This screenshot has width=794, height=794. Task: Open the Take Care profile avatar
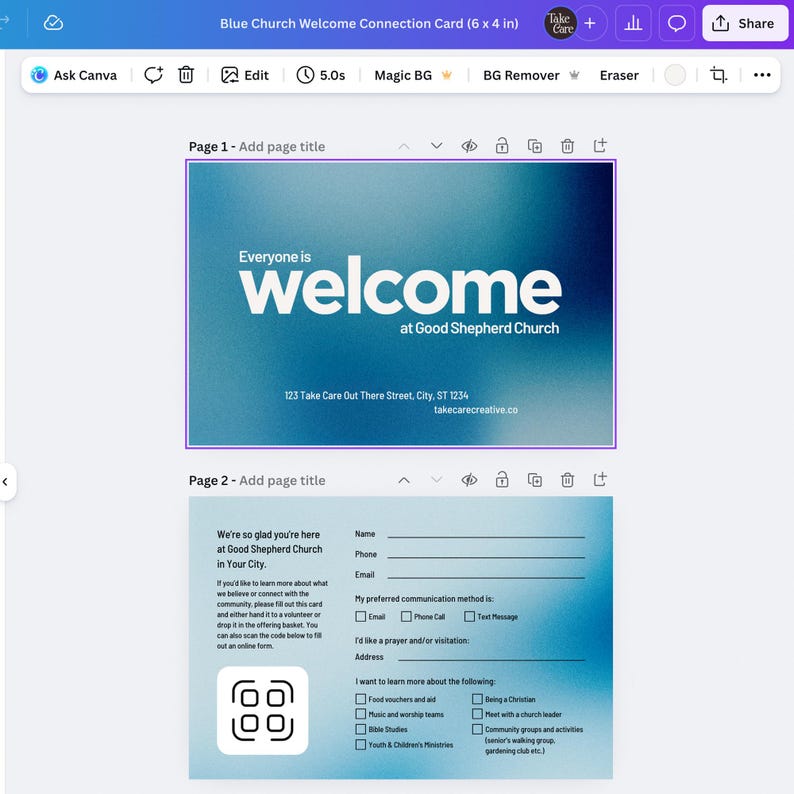point(560,23)
